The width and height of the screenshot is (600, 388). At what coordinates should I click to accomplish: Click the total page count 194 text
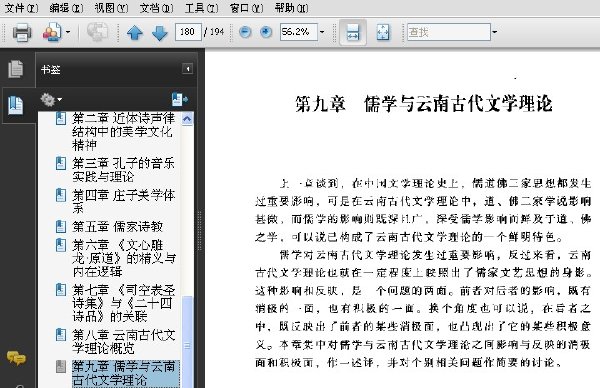click(217, 32)
